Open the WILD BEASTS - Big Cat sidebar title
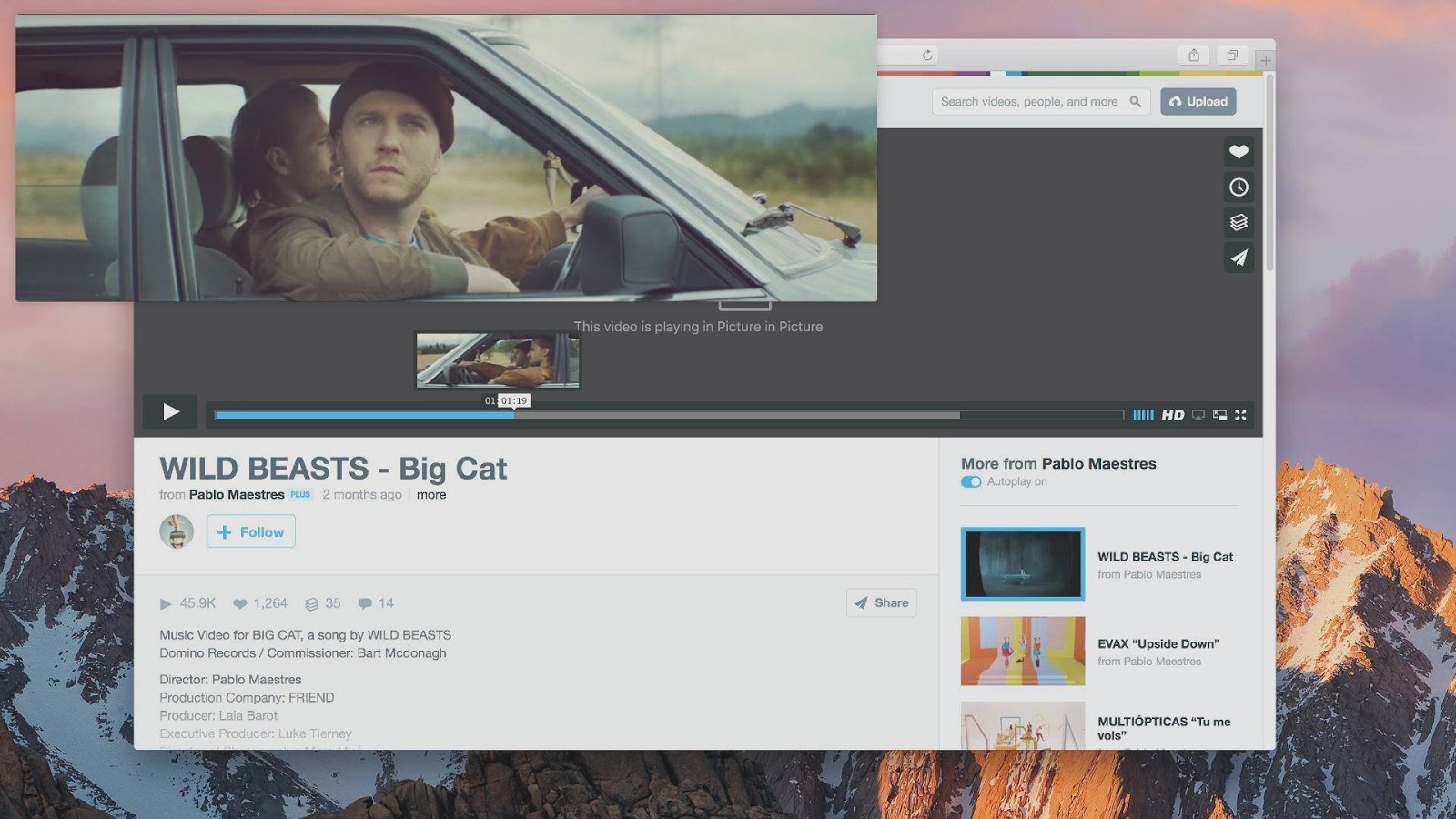Screen dimensions: 1456x819 1165,557
